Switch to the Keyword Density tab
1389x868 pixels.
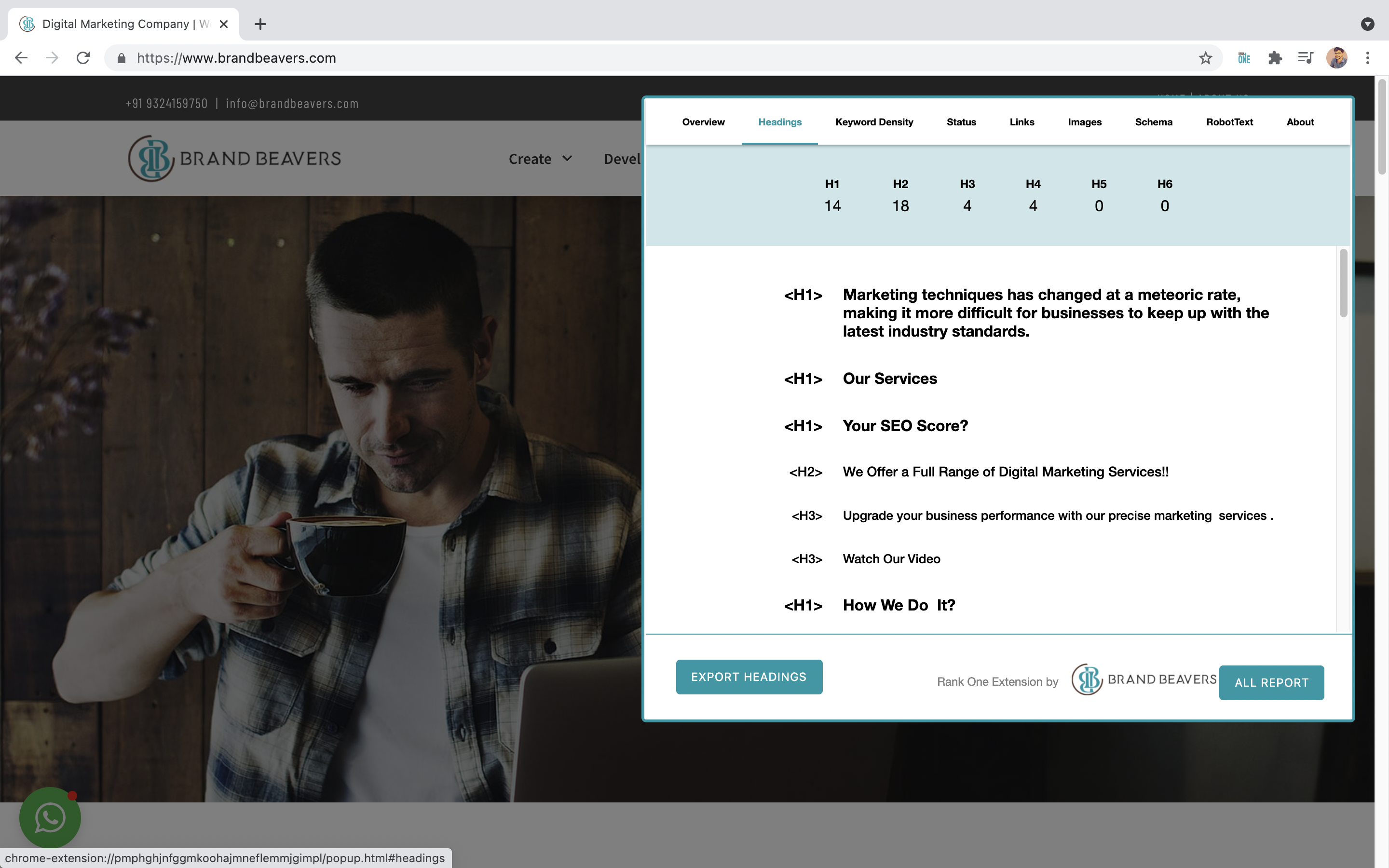point(873,122)
